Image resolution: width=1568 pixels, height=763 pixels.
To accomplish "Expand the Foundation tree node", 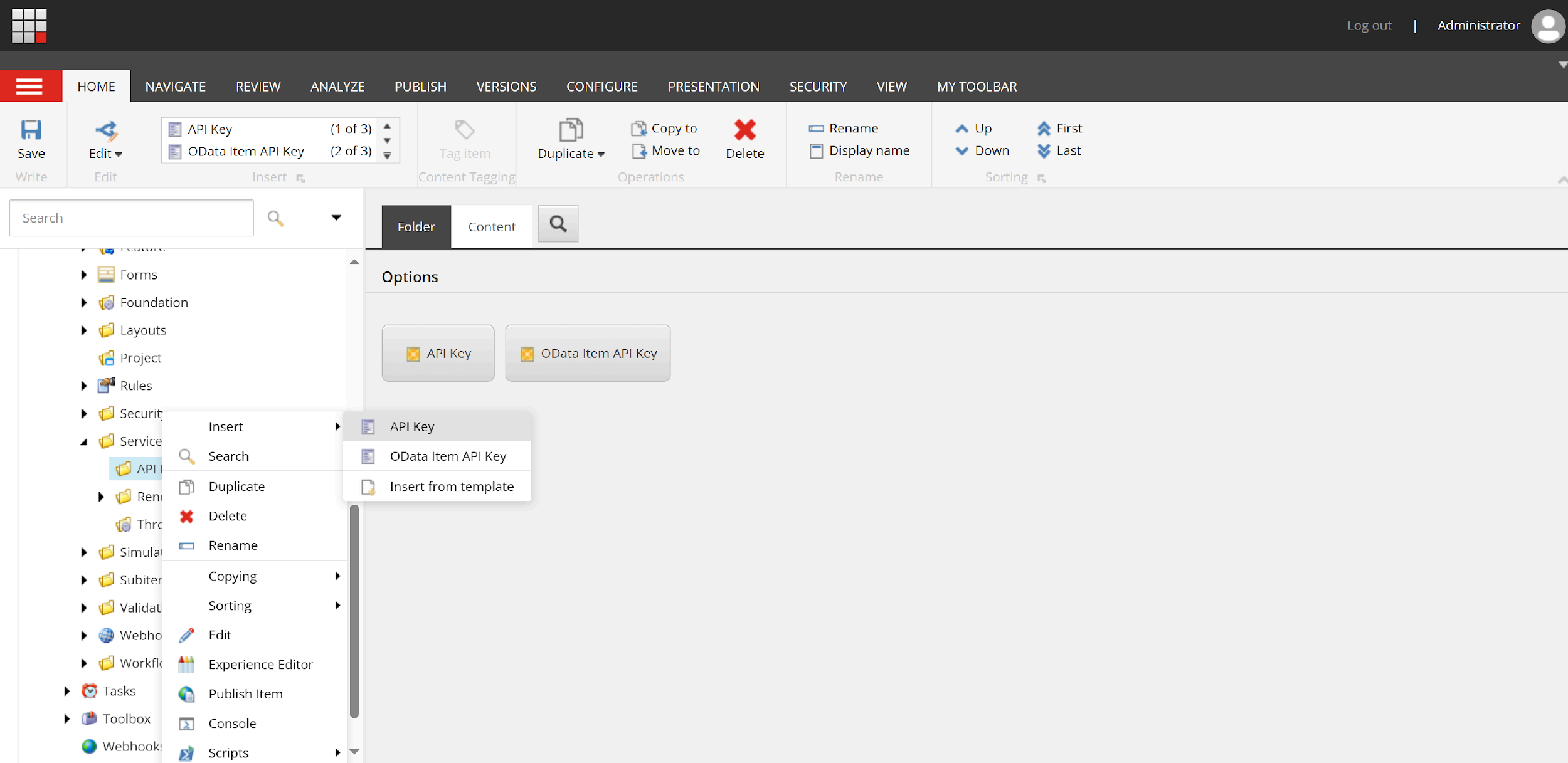I will [83, 302].
